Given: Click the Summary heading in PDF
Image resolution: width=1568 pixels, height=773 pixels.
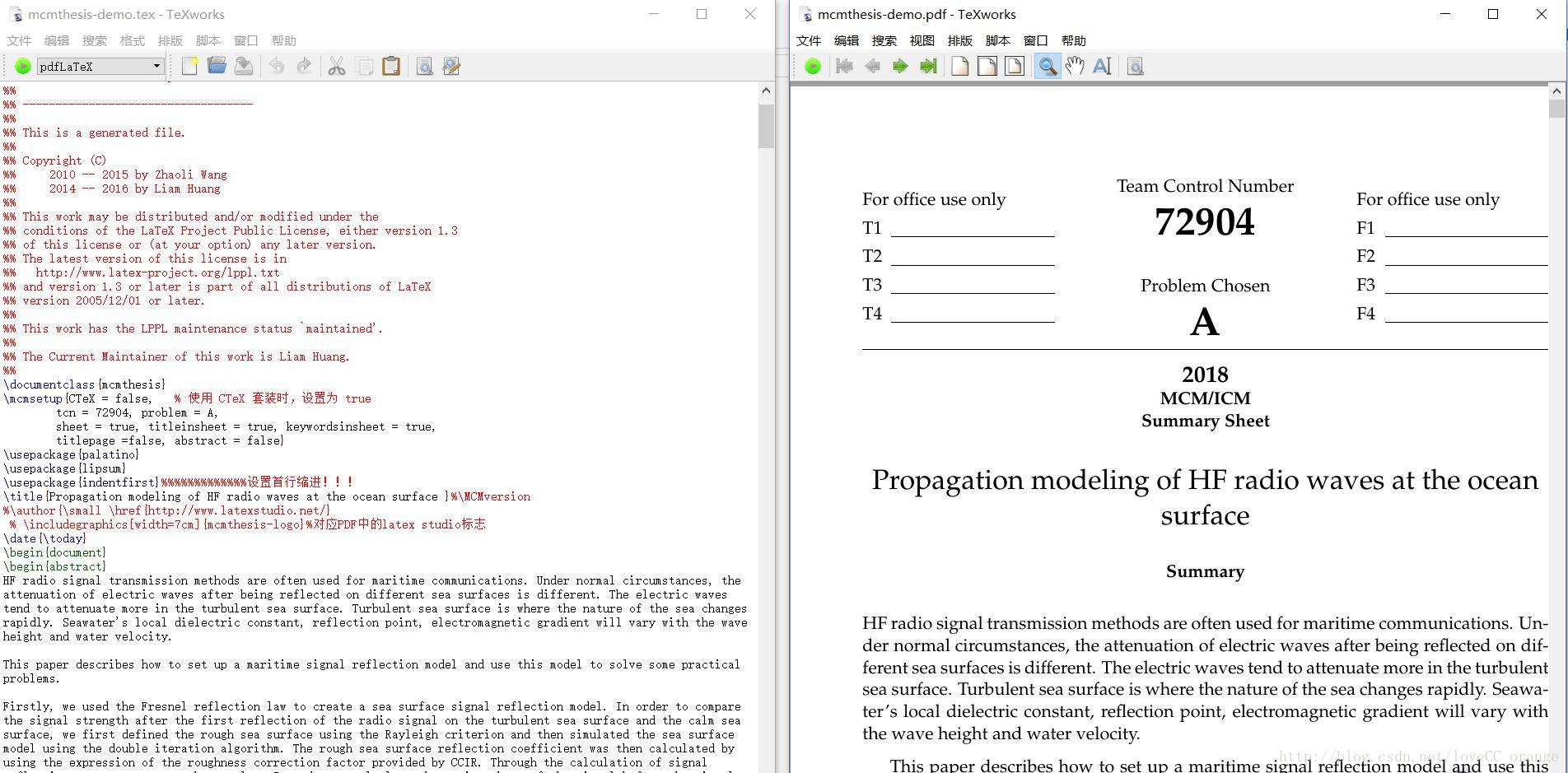Looking at the screenshot, I should (1205, 571).
